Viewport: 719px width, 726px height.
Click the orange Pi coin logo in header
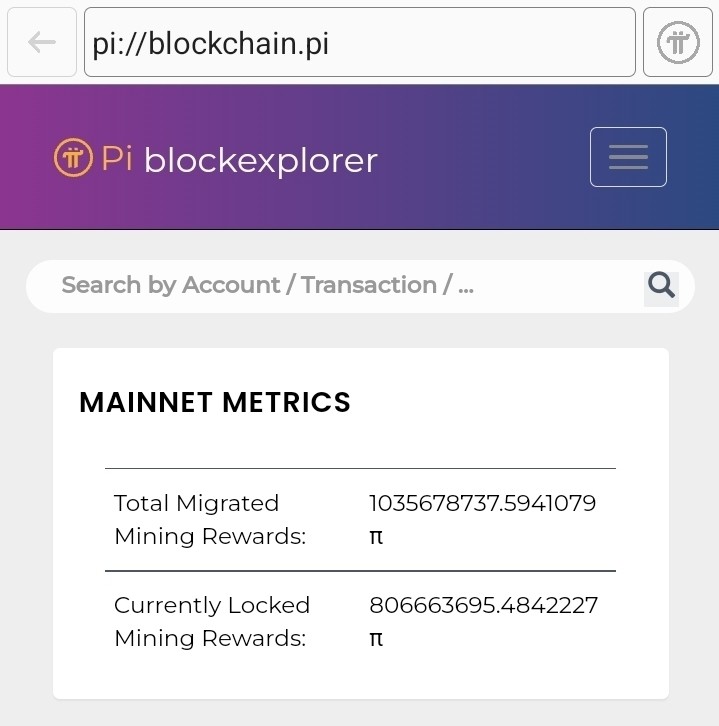click(x=73, y=157)
